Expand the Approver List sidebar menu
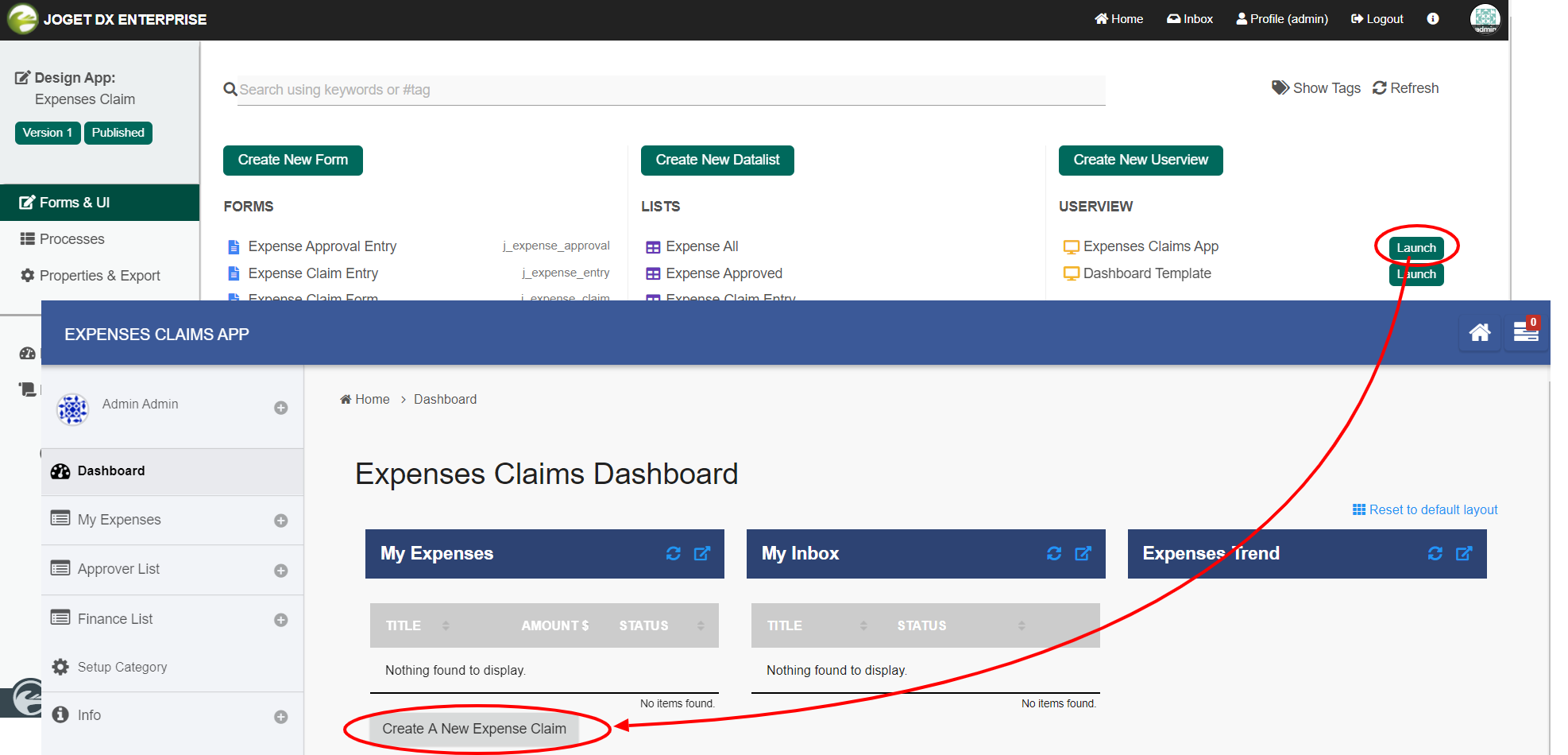Image resolution: width=1568 pixels, height=755 pixels. click(x=280, y=571)
